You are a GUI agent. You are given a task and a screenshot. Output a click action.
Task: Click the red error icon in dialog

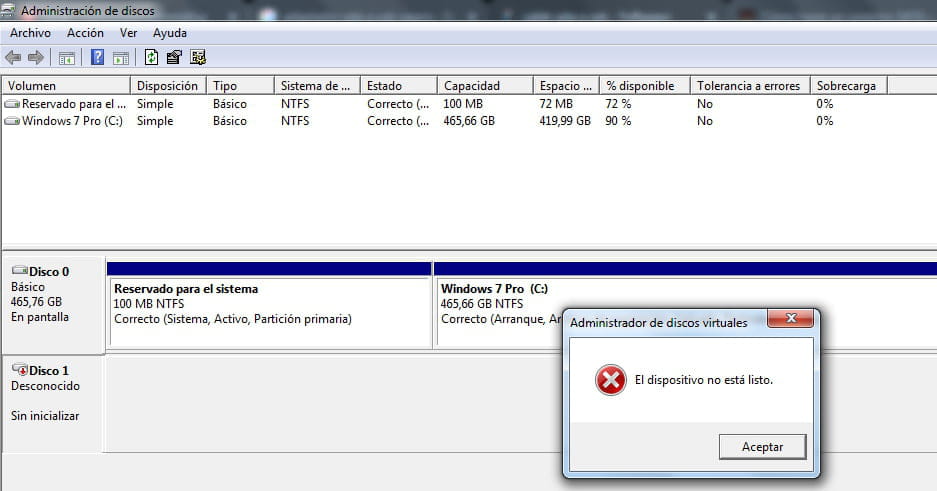coord(611,380)
